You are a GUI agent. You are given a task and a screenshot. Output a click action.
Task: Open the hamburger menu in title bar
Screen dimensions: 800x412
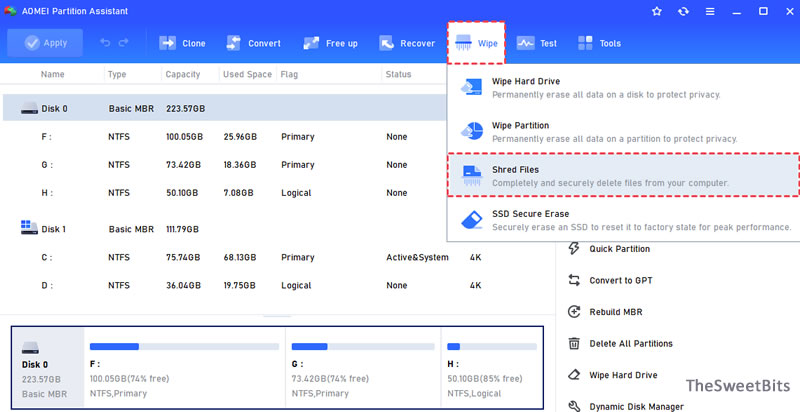tap(710, 11)
